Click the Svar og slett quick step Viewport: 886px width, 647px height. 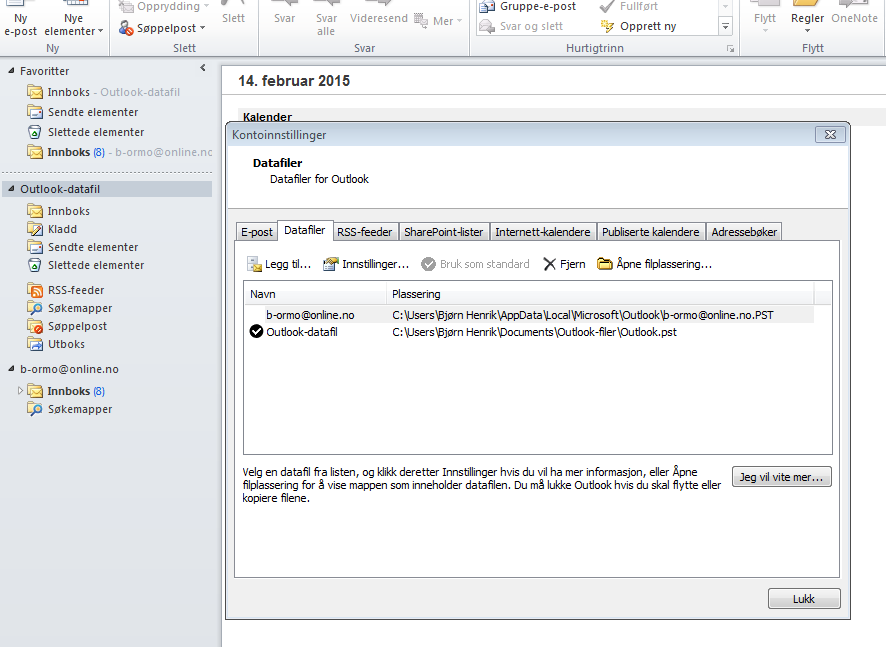coord(520,26)
